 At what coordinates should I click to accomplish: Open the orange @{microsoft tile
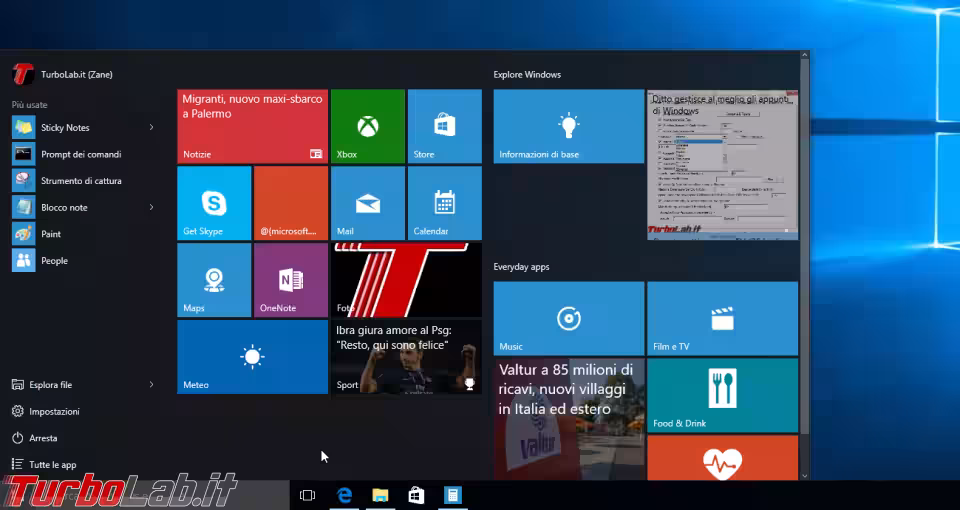pyautogui.click(x=291, y=203)
